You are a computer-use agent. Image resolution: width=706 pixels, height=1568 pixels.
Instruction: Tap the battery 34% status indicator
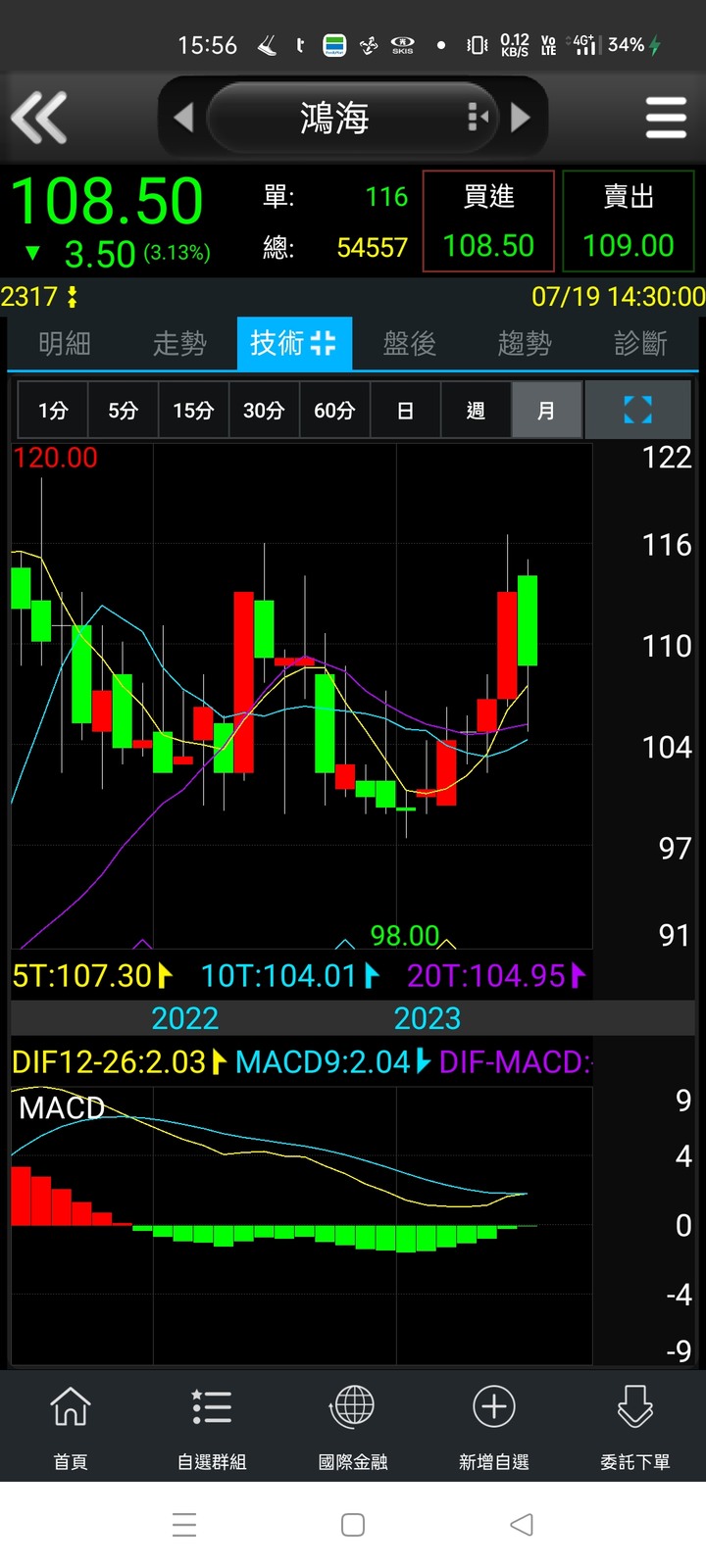coord(634,45)
